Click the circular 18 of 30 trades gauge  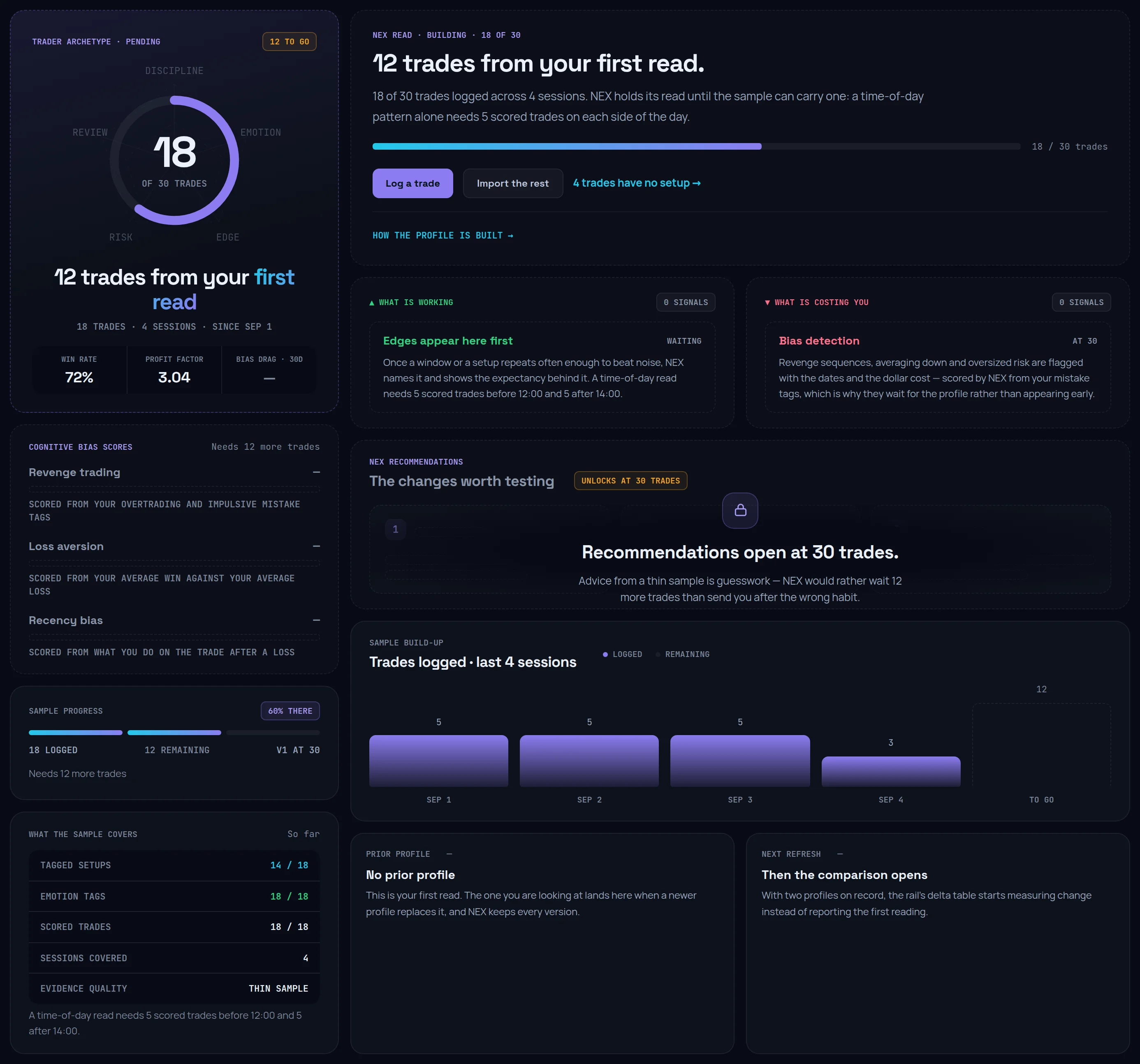point(174,160)
